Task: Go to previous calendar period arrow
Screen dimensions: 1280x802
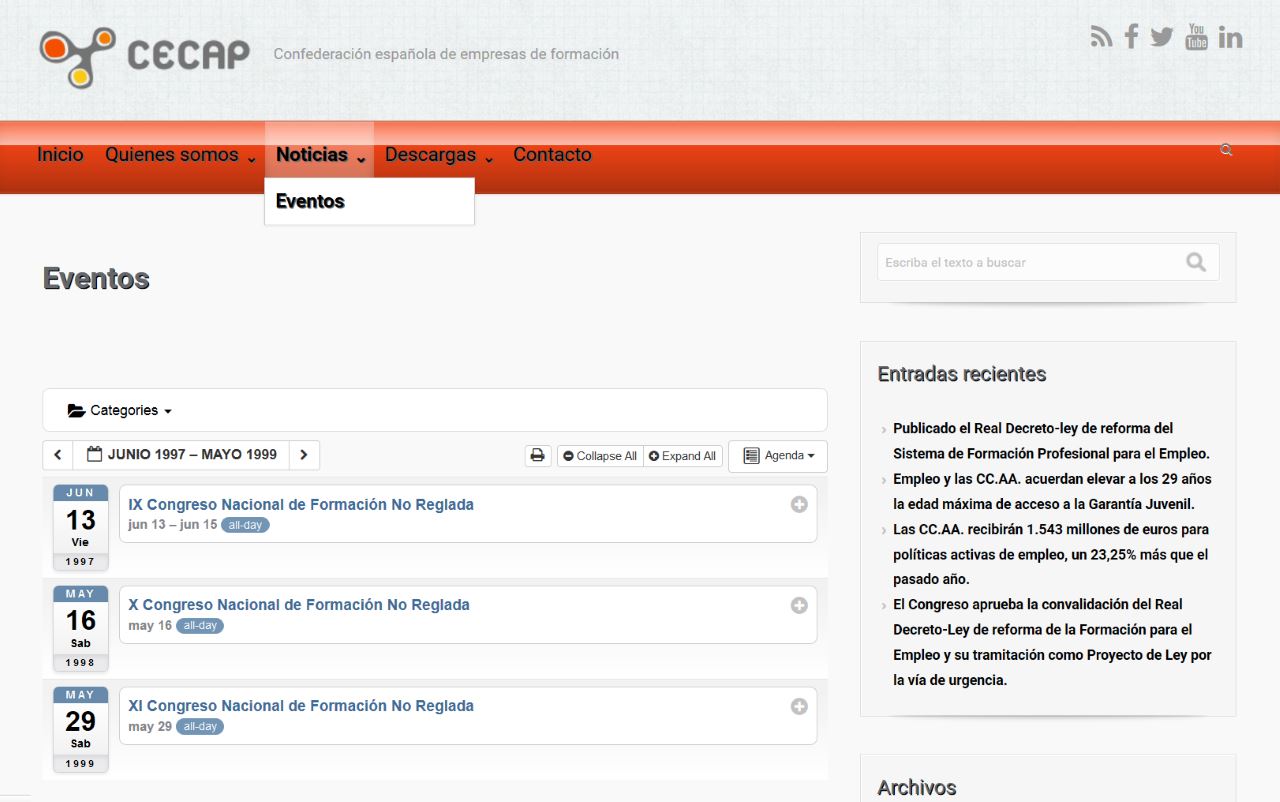Action: [58, 455]
